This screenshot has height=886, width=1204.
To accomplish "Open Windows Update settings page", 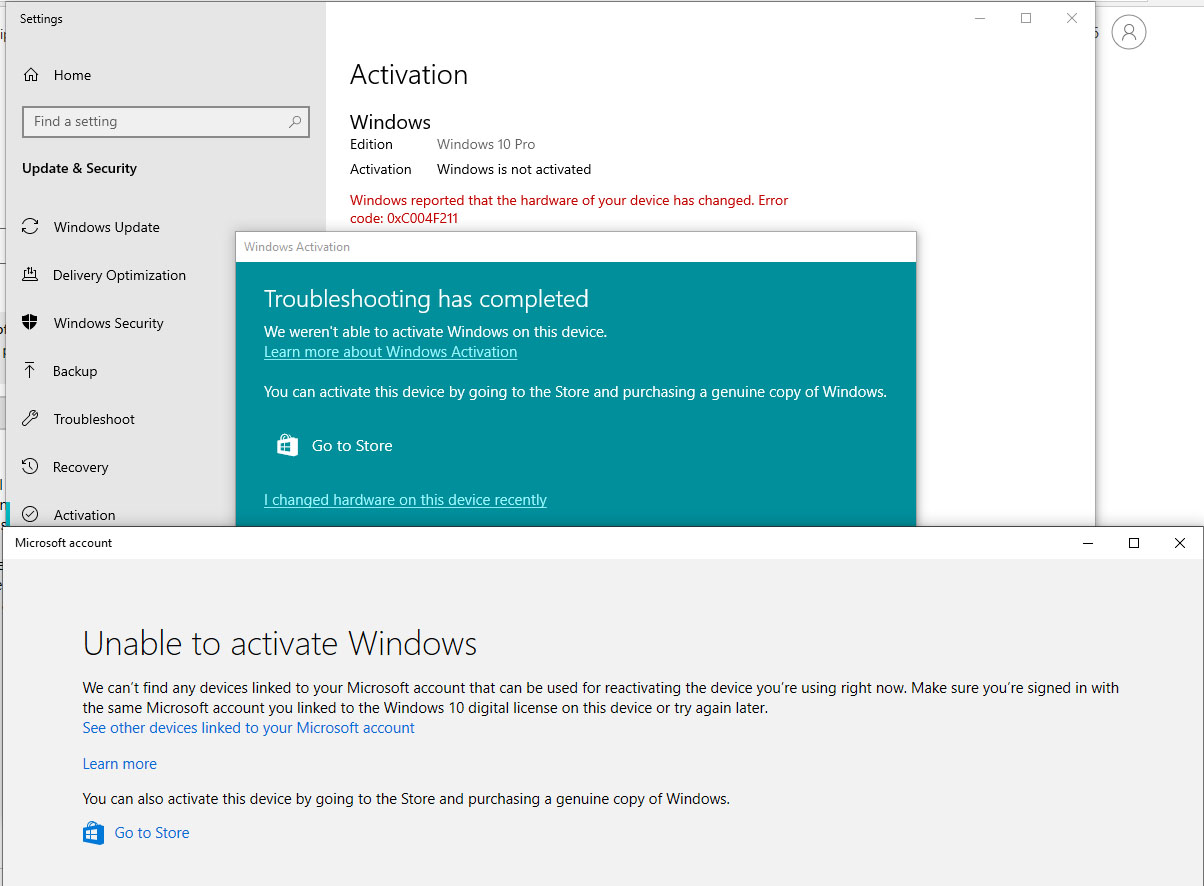I will point(107,227).
